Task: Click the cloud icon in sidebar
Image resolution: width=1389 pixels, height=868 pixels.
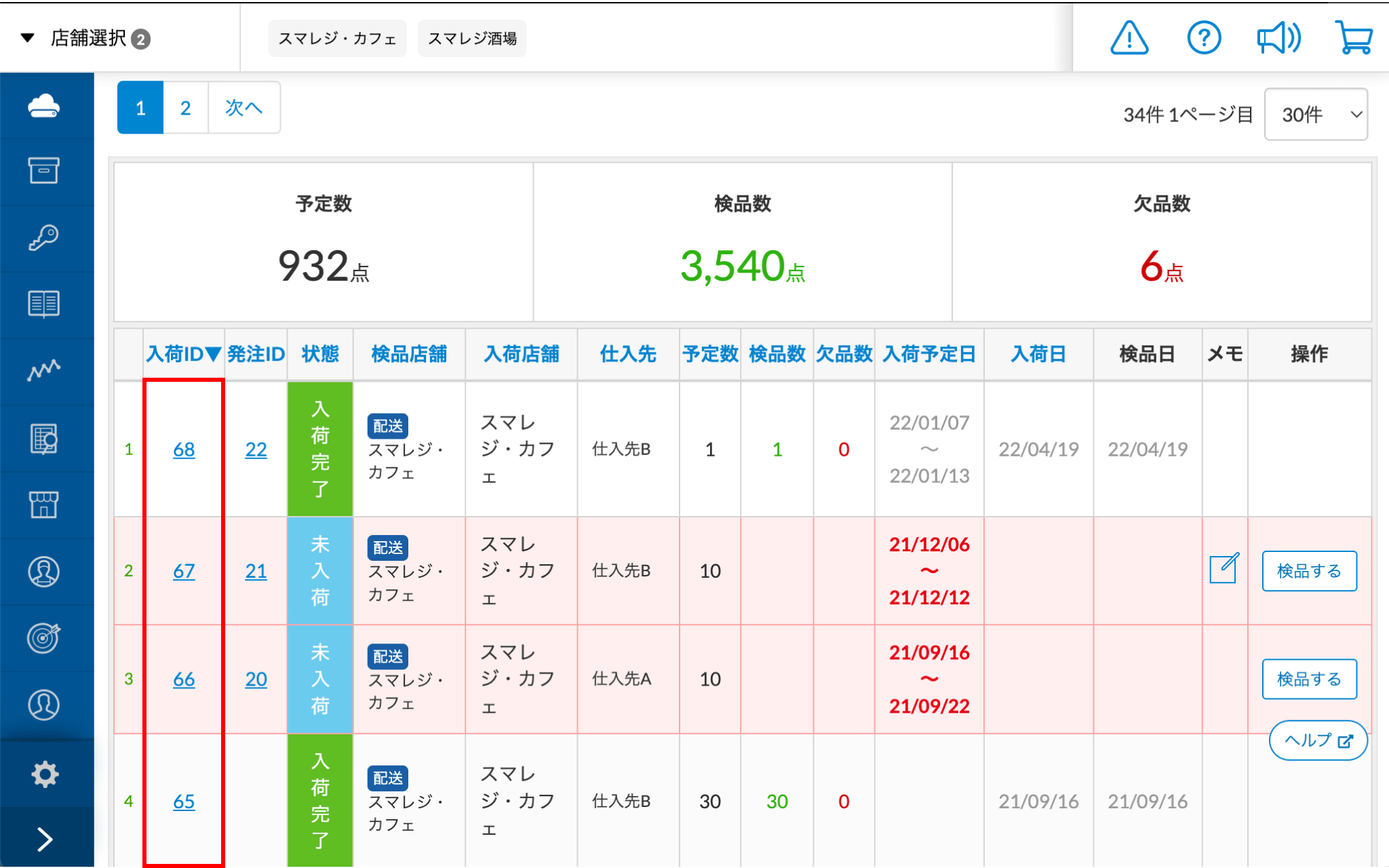Action: click(x=44, y=106)
